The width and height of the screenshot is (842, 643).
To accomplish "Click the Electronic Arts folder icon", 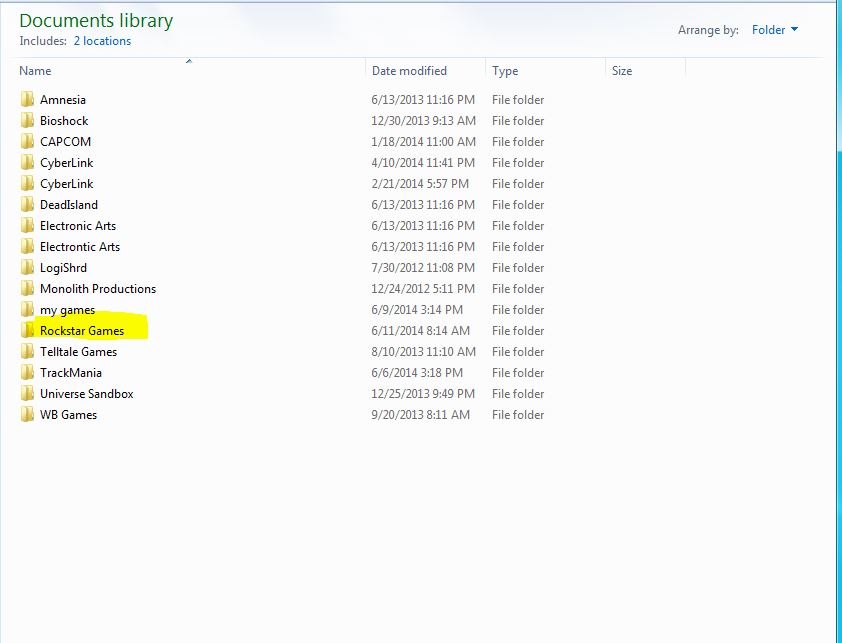I will click(x=27, y=225).
